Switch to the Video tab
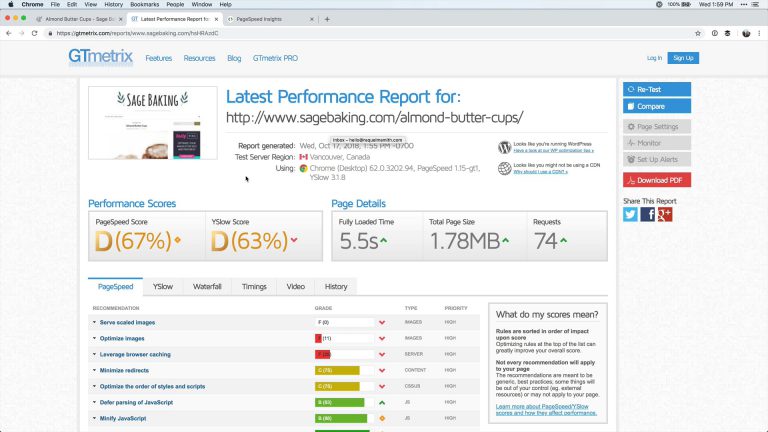This screenshot has width=768, height=432. pos(296,287)
